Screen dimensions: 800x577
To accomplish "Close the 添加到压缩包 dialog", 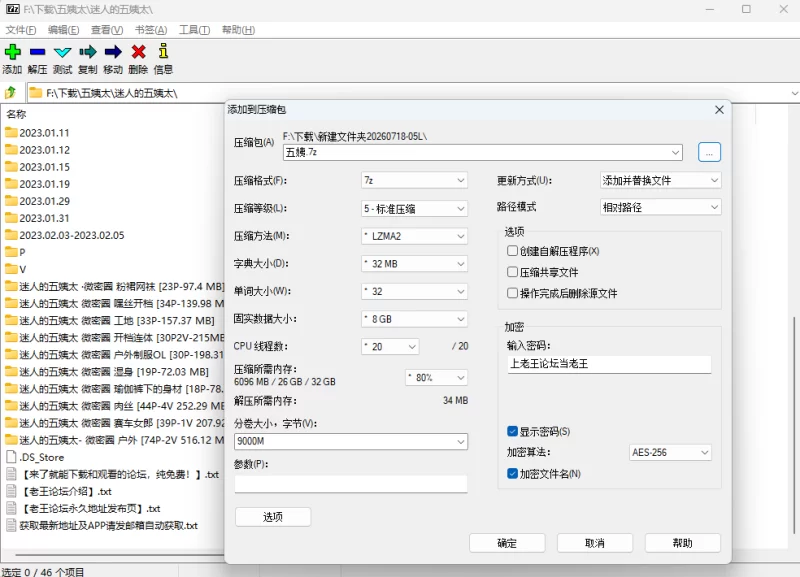I will [x=719, y=110].
